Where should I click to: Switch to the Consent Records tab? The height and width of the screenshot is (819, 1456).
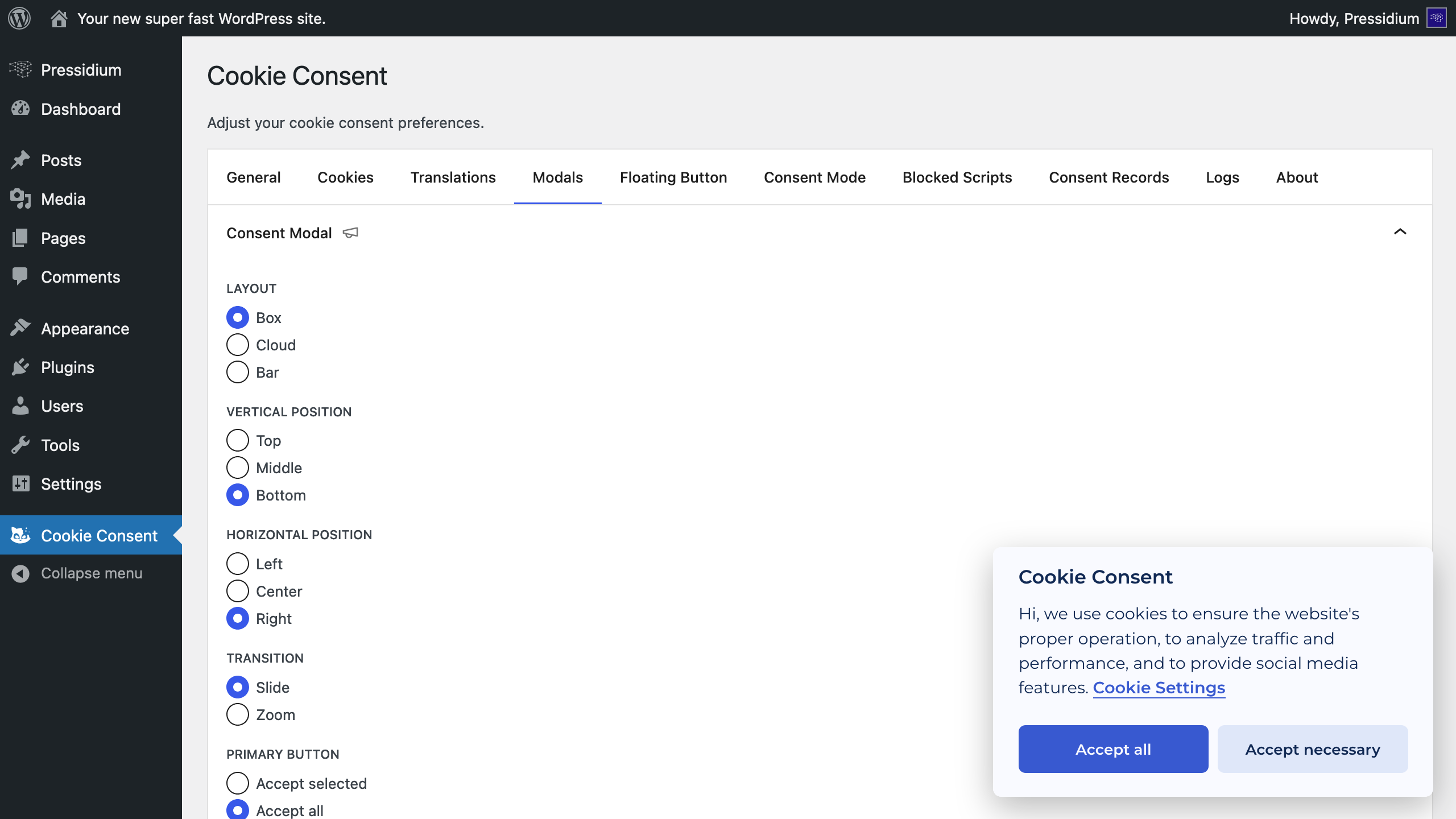(1108, 177)
